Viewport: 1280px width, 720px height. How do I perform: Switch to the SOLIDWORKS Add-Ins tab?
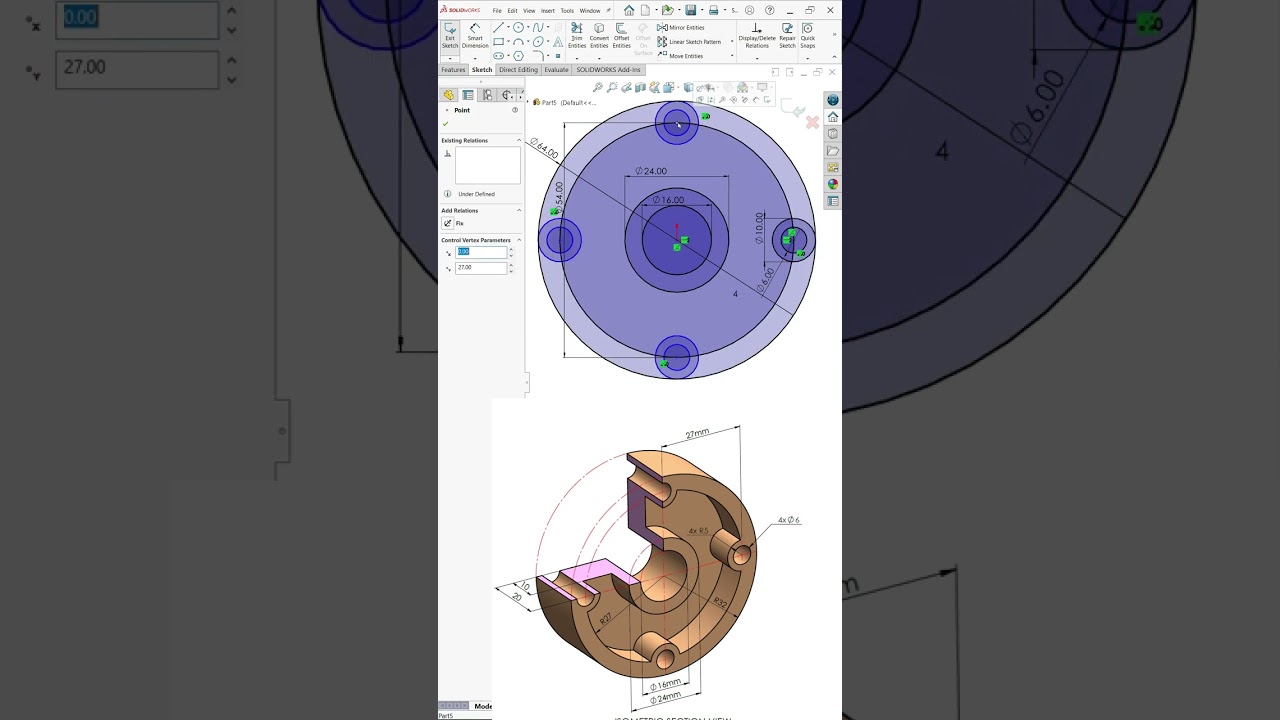point(608,70)
